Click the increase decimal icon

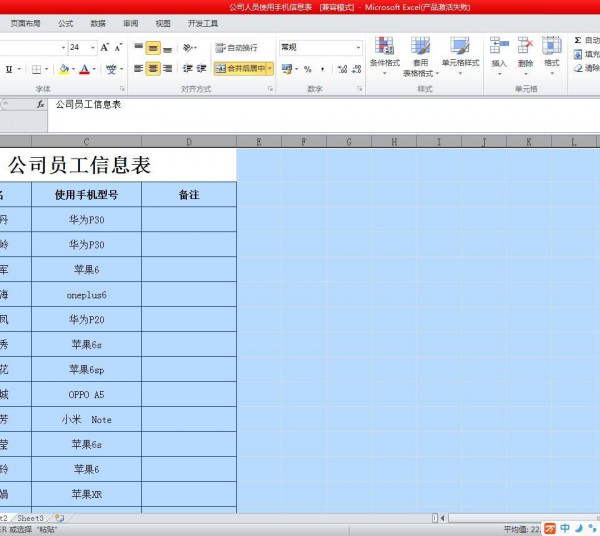pyautogui.click(x=342, y=69)
